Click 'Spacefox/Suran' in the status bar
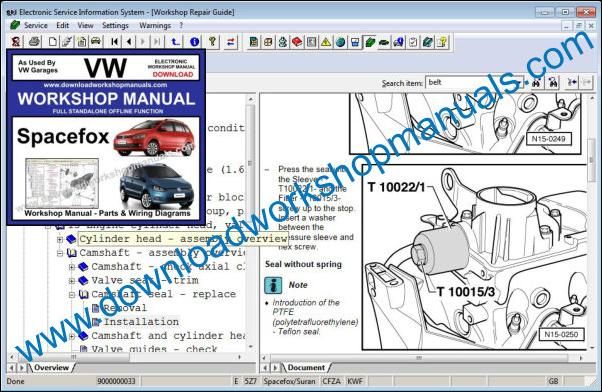This screenshot has height=392, width=602. click(289, 381)
